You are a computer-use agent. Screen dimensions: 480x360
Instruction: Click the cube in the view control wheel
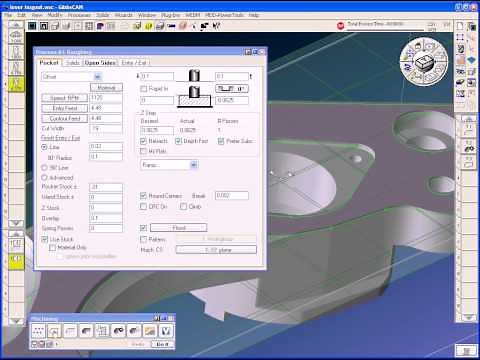(424, 62)
